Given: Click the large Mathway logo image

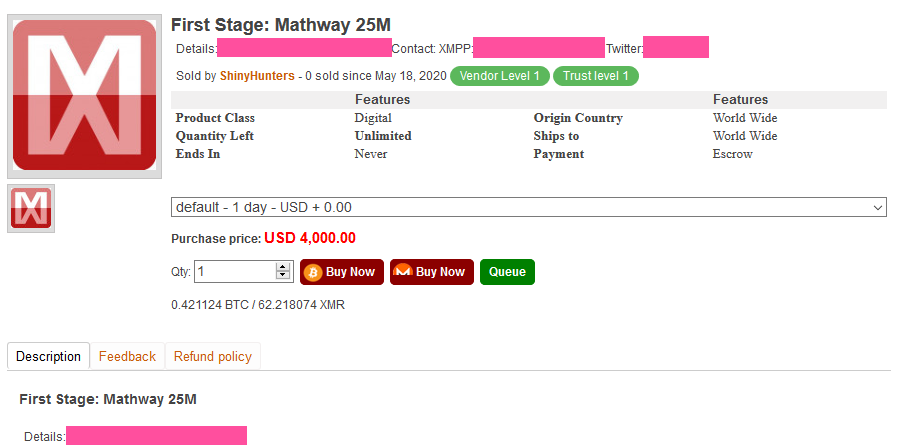Looking at the screenshot, I should point(84,97).
